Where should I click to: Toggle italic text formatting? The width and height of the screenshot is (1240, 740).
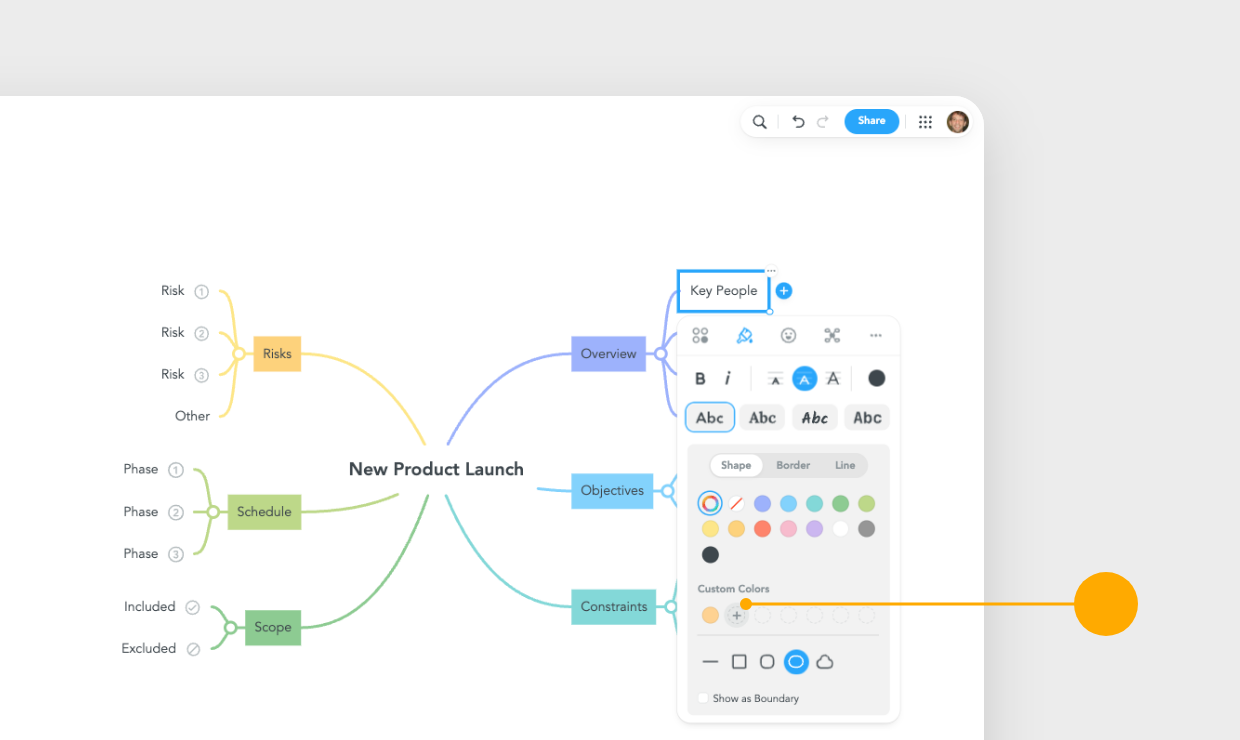tap(727, 378)
